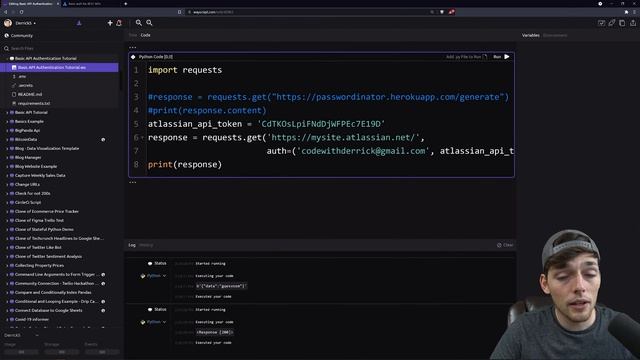Screen dimensions: 640x360
Task: Open the Variables tab
Action: pos(531,36)
